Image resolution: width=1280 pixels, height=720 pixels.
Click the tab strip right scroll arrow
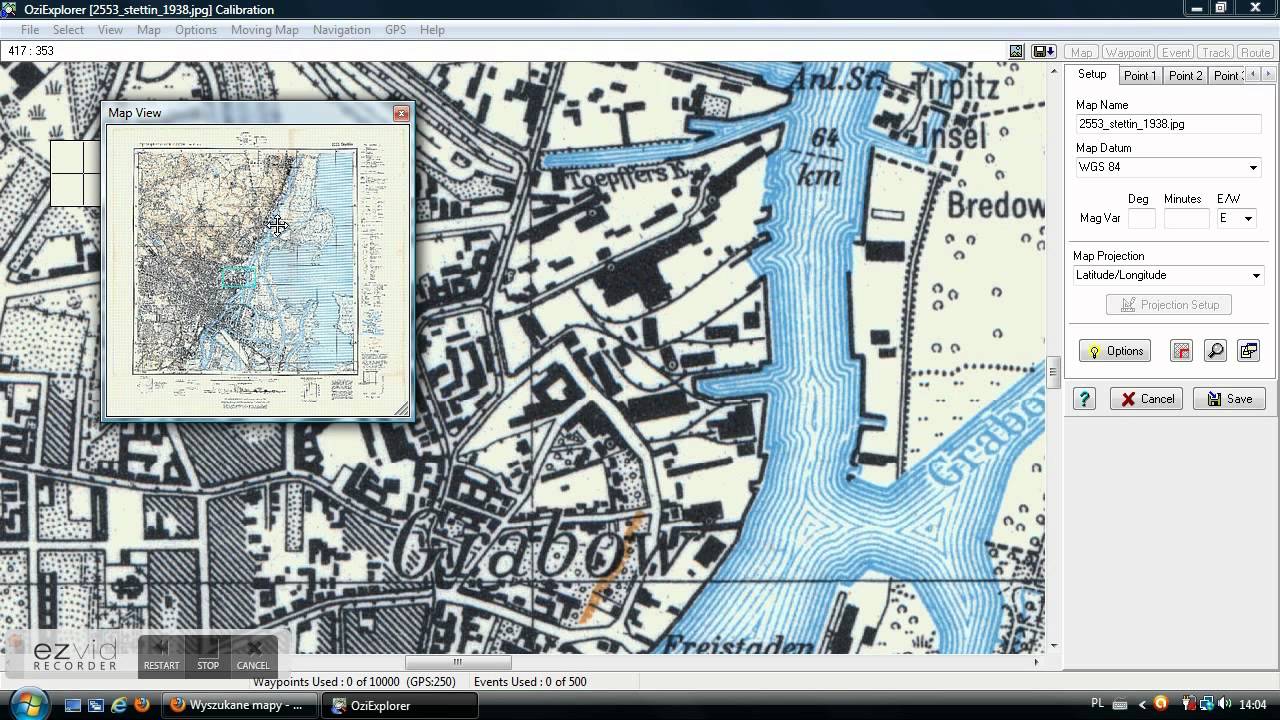point(1269,75)
